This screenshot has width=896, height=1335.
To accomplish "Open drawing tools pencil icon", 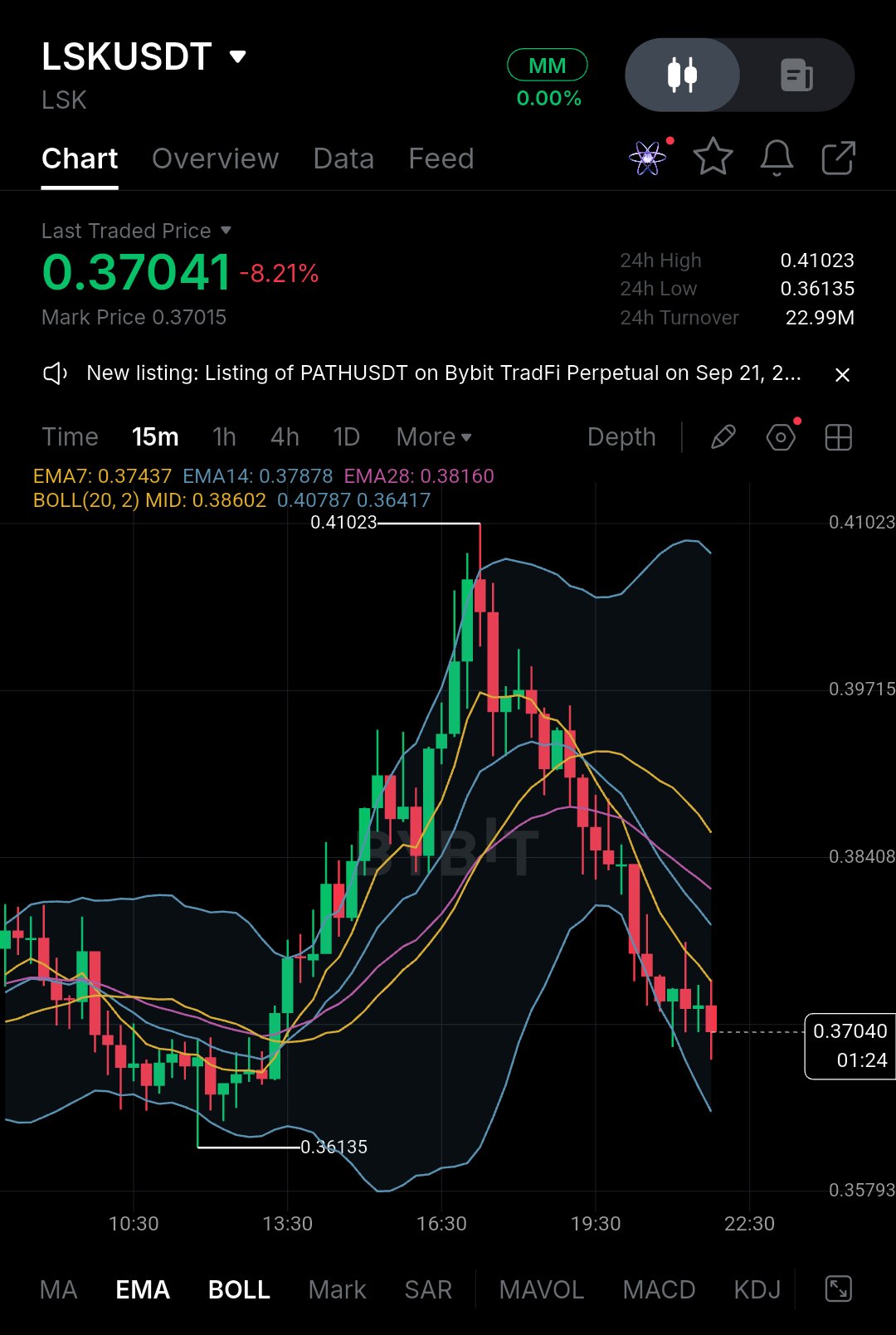I will (x=723, y=437).
